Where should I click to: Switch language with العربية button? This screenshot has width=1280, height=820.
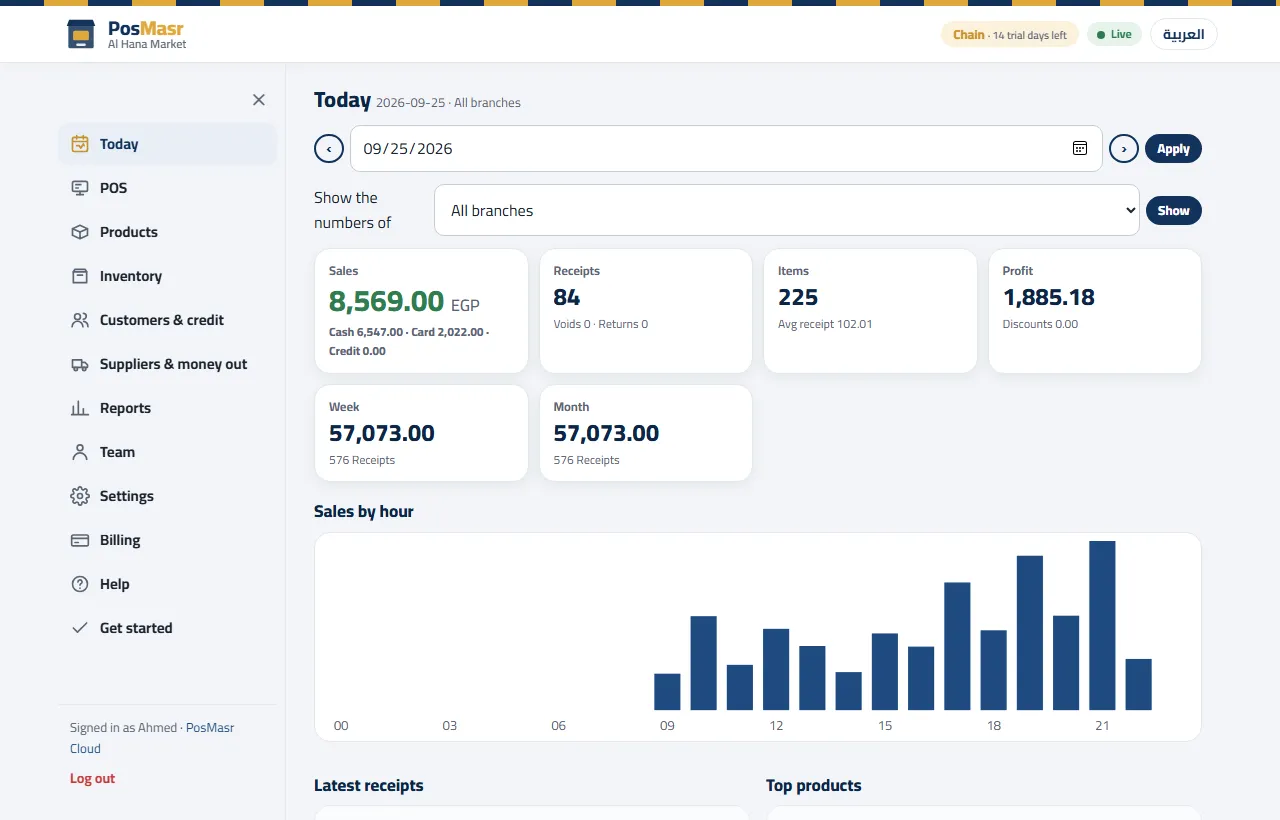pos(1184,34)
